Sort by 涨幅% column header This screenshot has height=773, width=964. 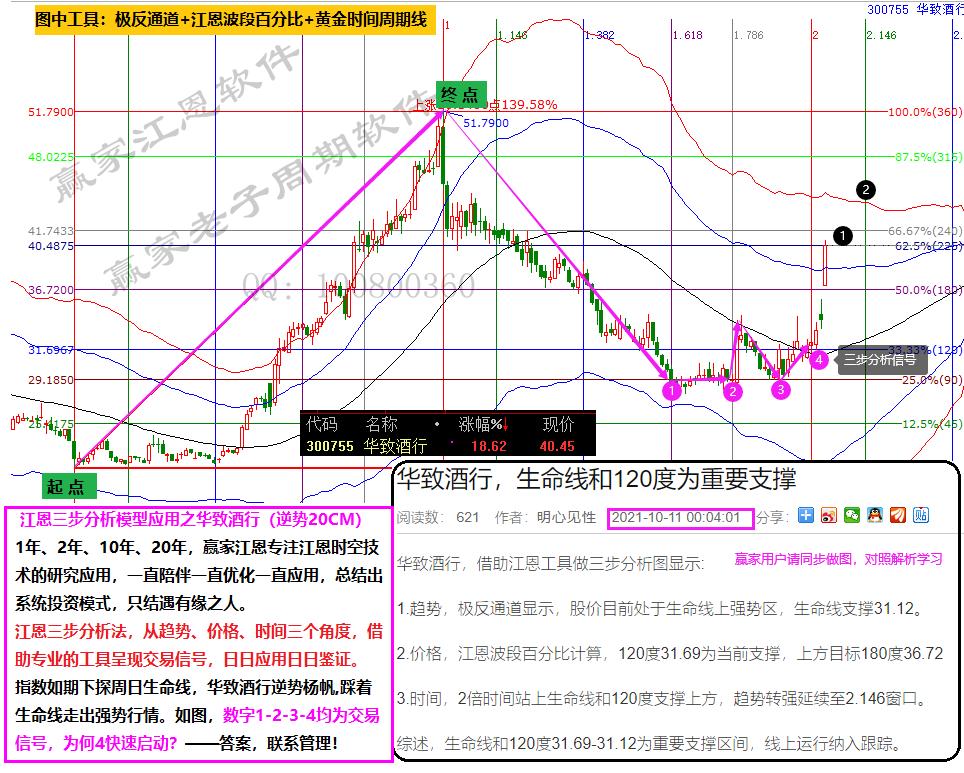484,424
